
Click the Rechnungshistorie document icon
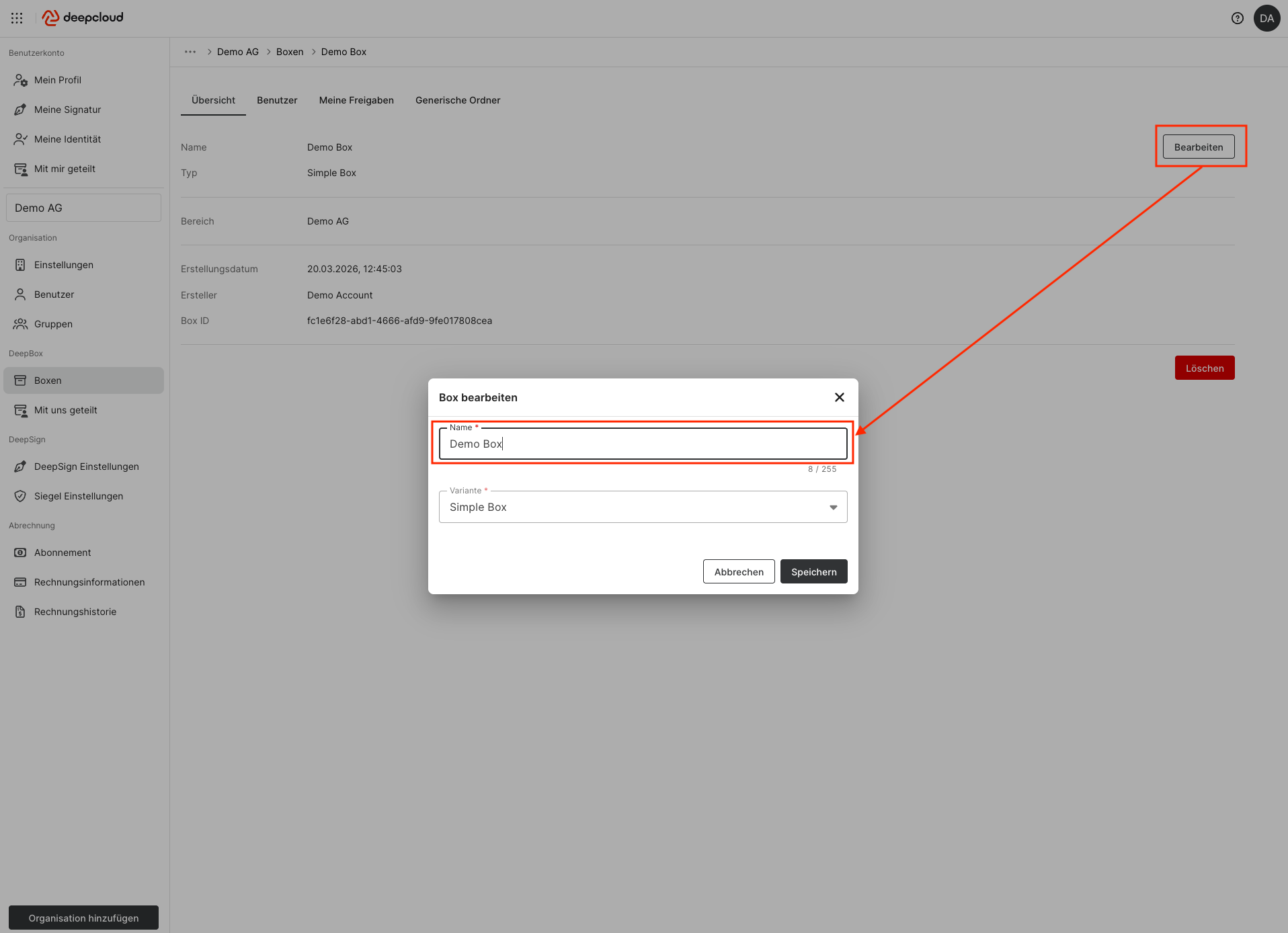(20, 612)
